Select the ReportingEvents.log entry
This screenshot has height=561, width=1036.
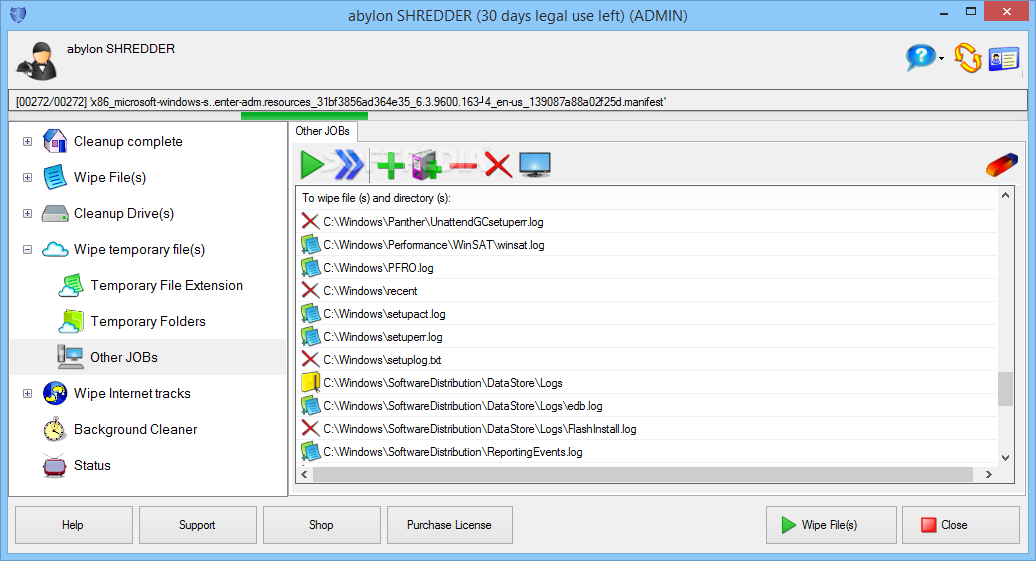(453, 452)
